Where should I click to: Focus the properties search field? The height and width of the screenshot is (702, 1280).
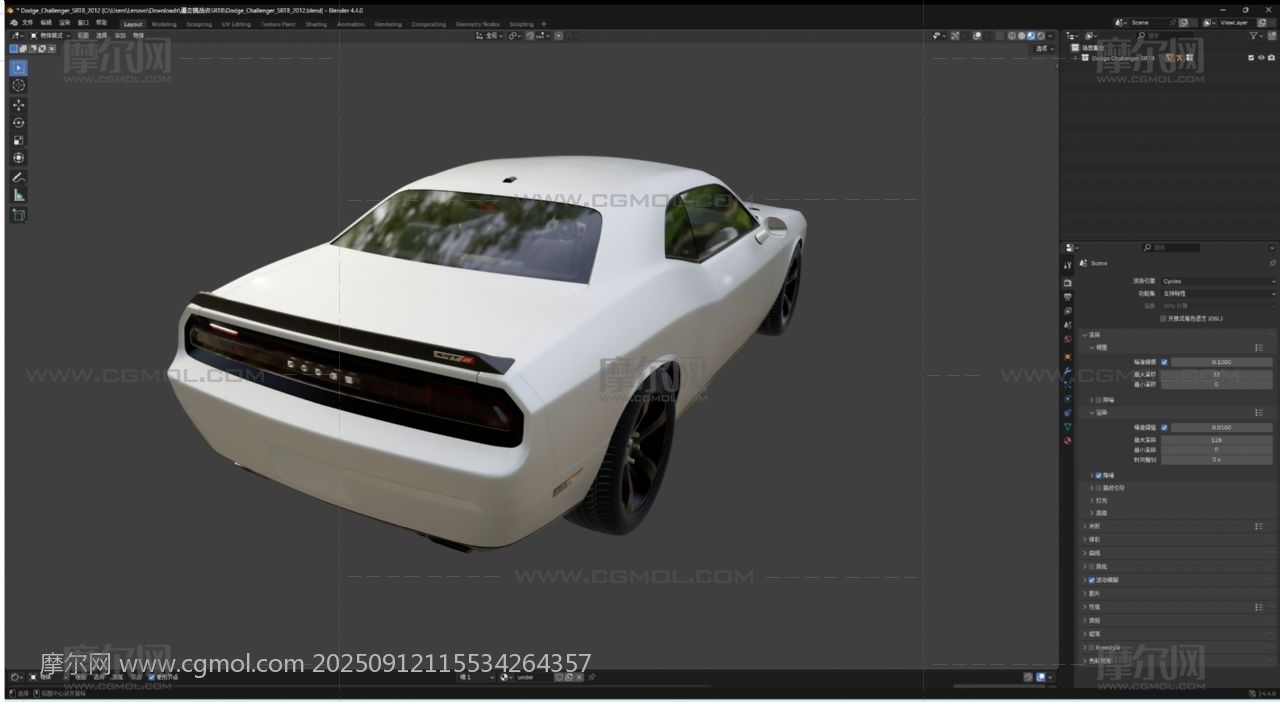[x=1170, y=247]
